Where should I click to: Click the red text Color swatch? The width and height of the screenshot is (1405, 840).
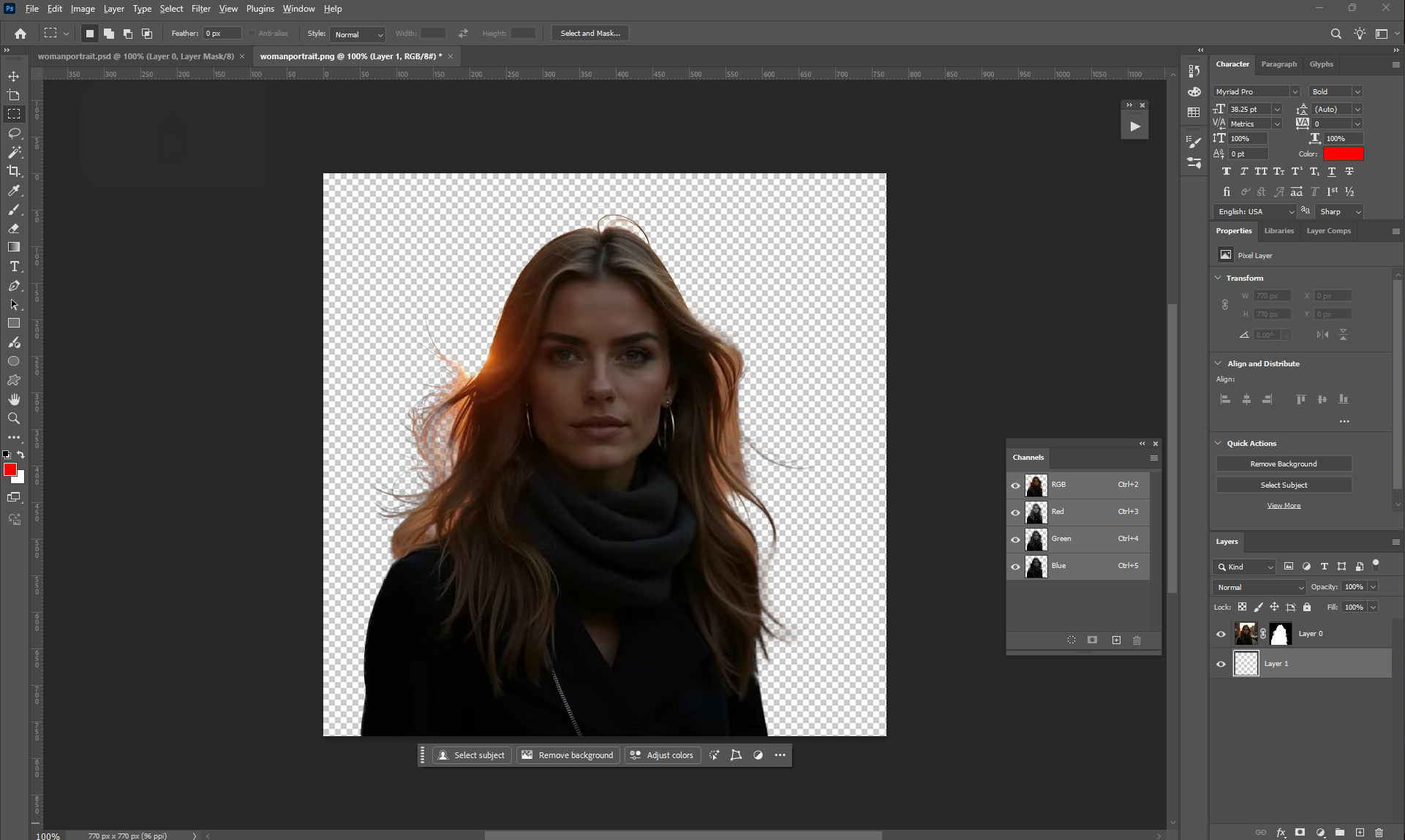(x=1343, y=154)
